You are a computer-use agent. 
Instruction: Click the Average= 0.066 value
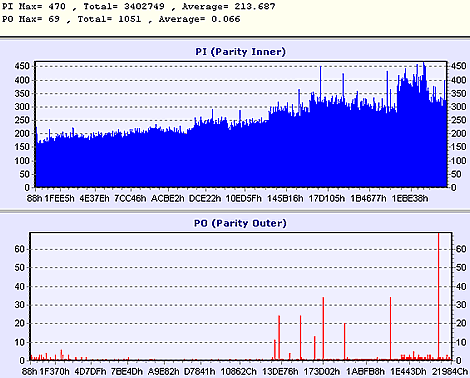click(x=199, y=19)
